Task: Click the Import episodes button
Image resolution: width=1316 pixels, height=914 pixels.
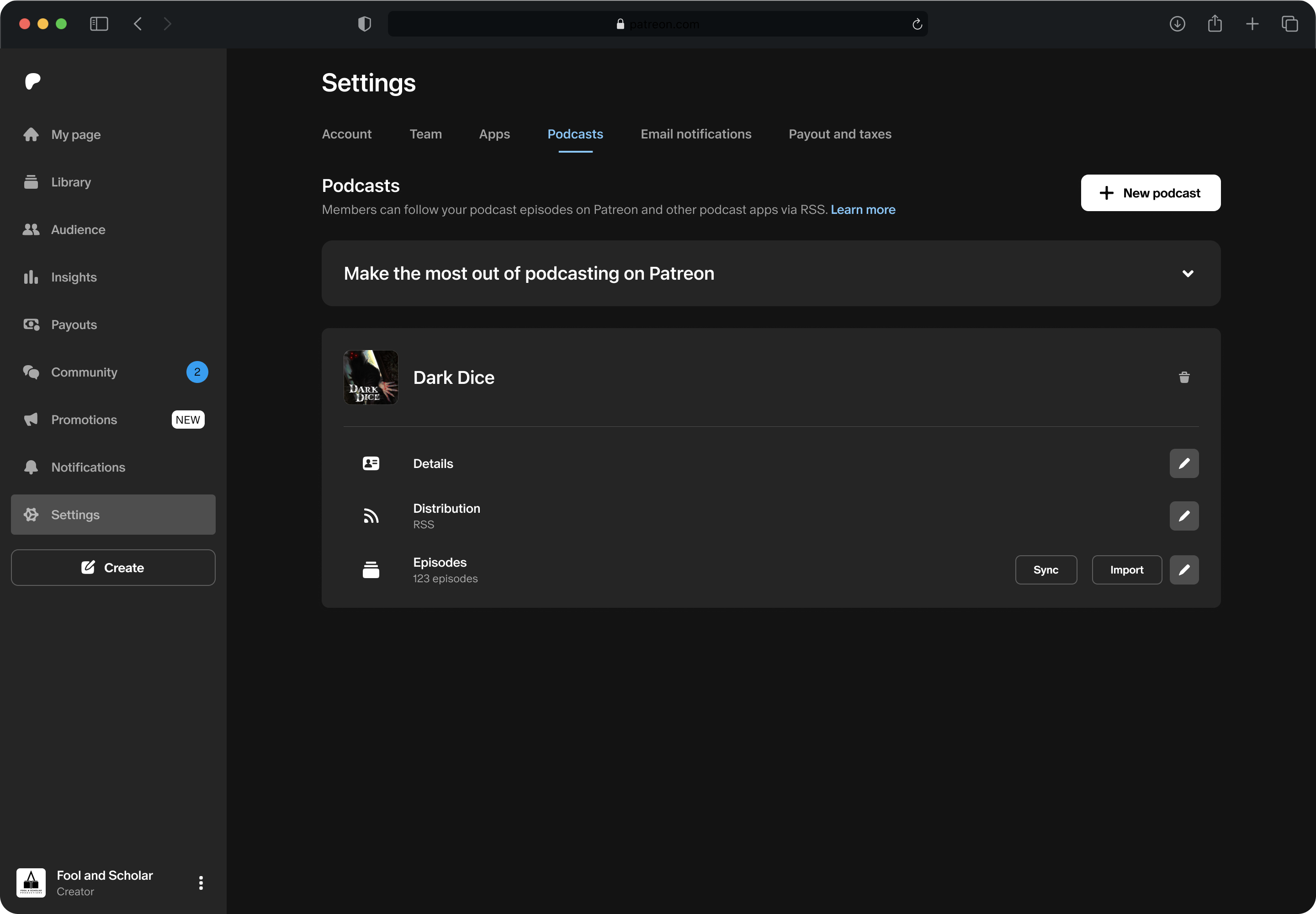Action: (x=1126, y=570)
